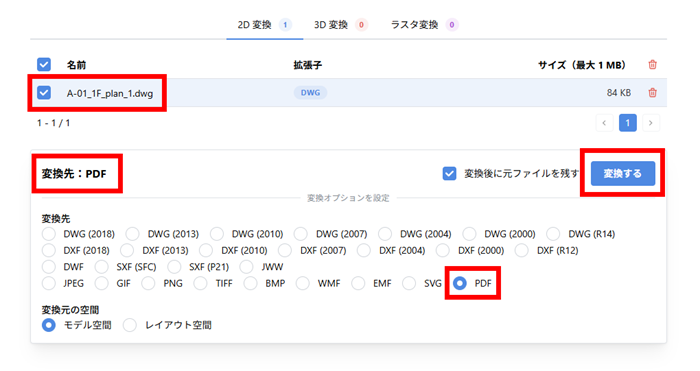Screen dimensions: 700x371
Task: Choose SVG output format
Action: tap(409, 283)
